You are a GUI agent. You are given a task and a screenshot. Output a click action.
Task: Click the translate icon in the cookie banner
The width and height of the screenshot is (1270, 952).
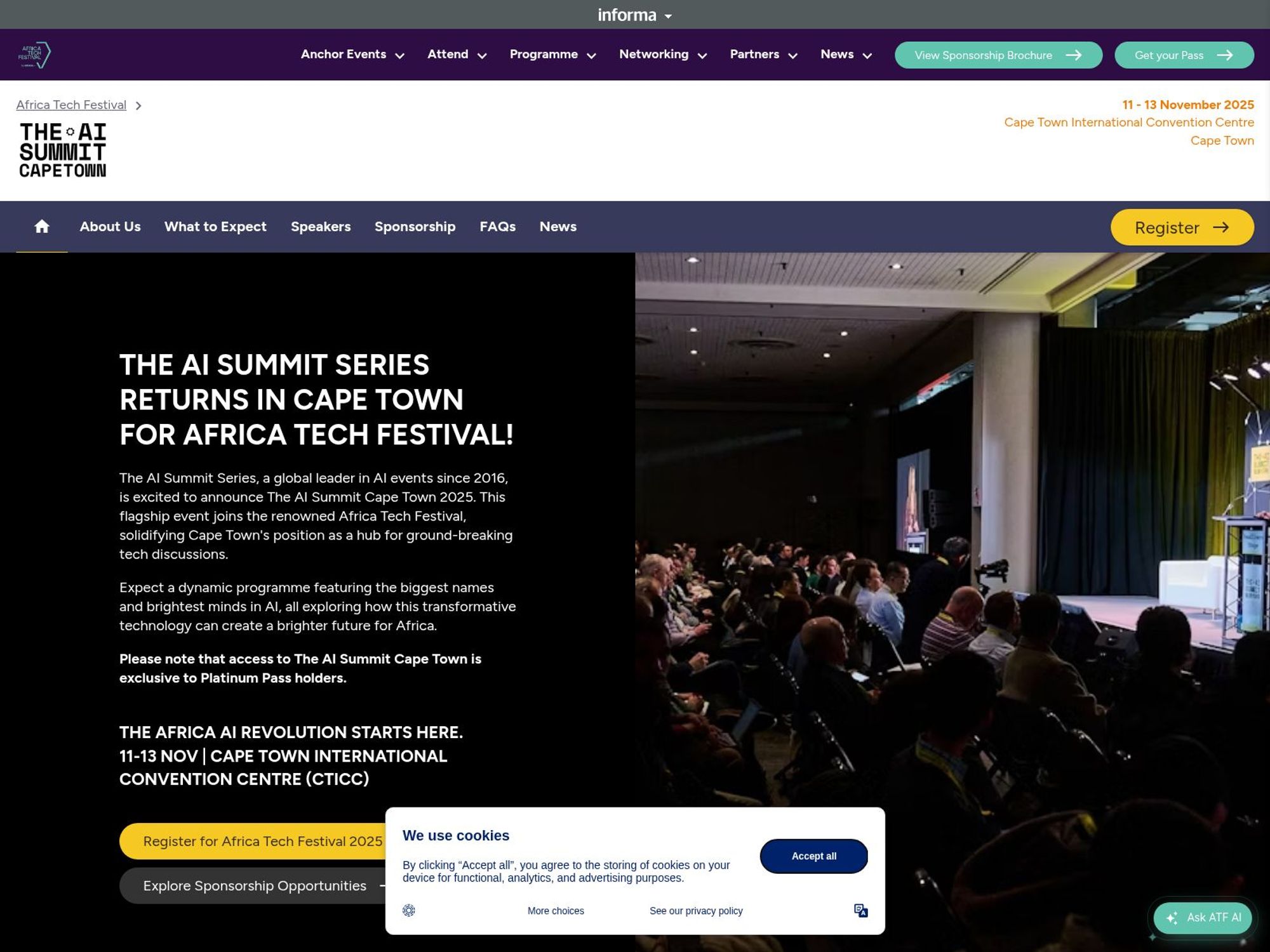coord(861,910)
